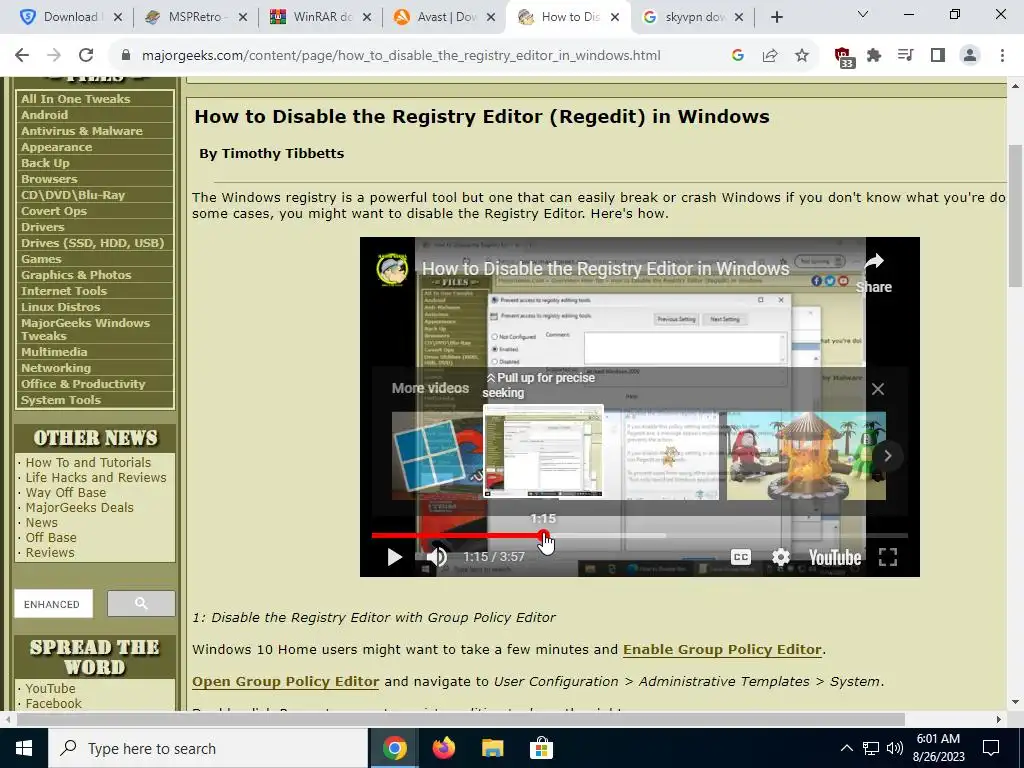1024x768 pixels.
Task: Click the Windows taskbar search box
Action: (x=208, y=748)
